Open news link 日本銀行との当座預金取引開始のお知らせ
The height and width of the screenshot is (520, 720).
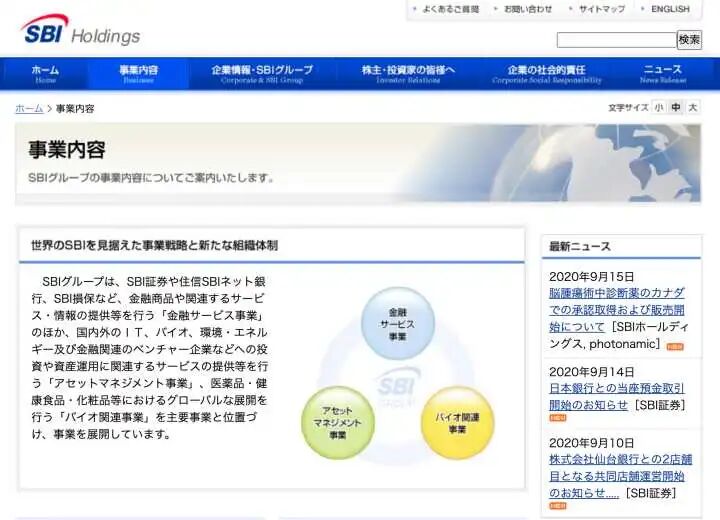[x=617, y=396]
